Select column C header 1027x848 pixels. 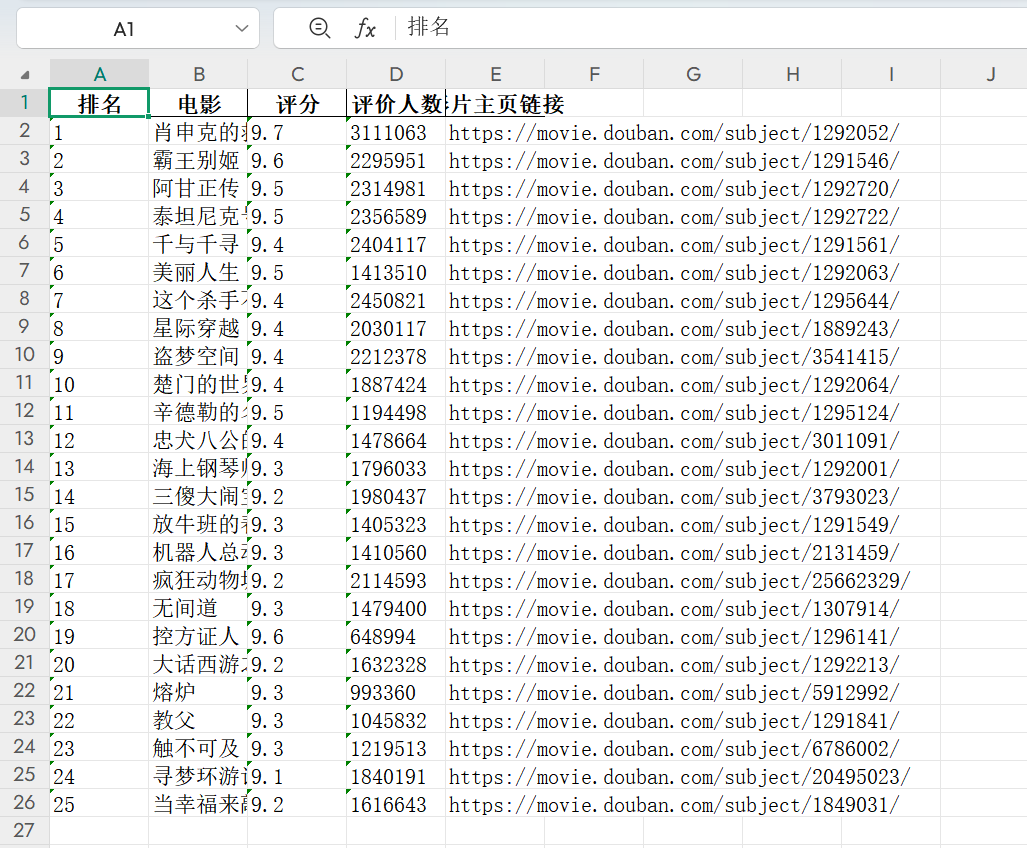[x=297, y=74]
